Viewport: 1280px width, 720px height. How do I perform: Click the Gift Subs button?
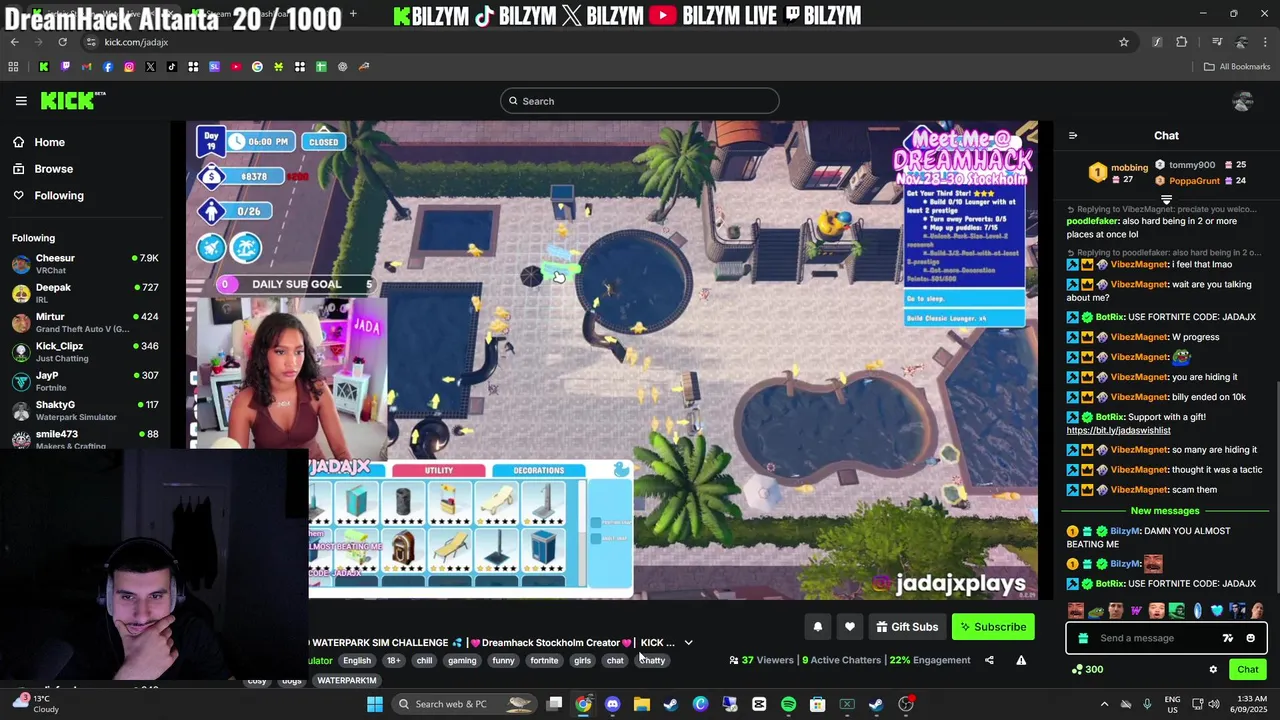[x=907, y=627]
